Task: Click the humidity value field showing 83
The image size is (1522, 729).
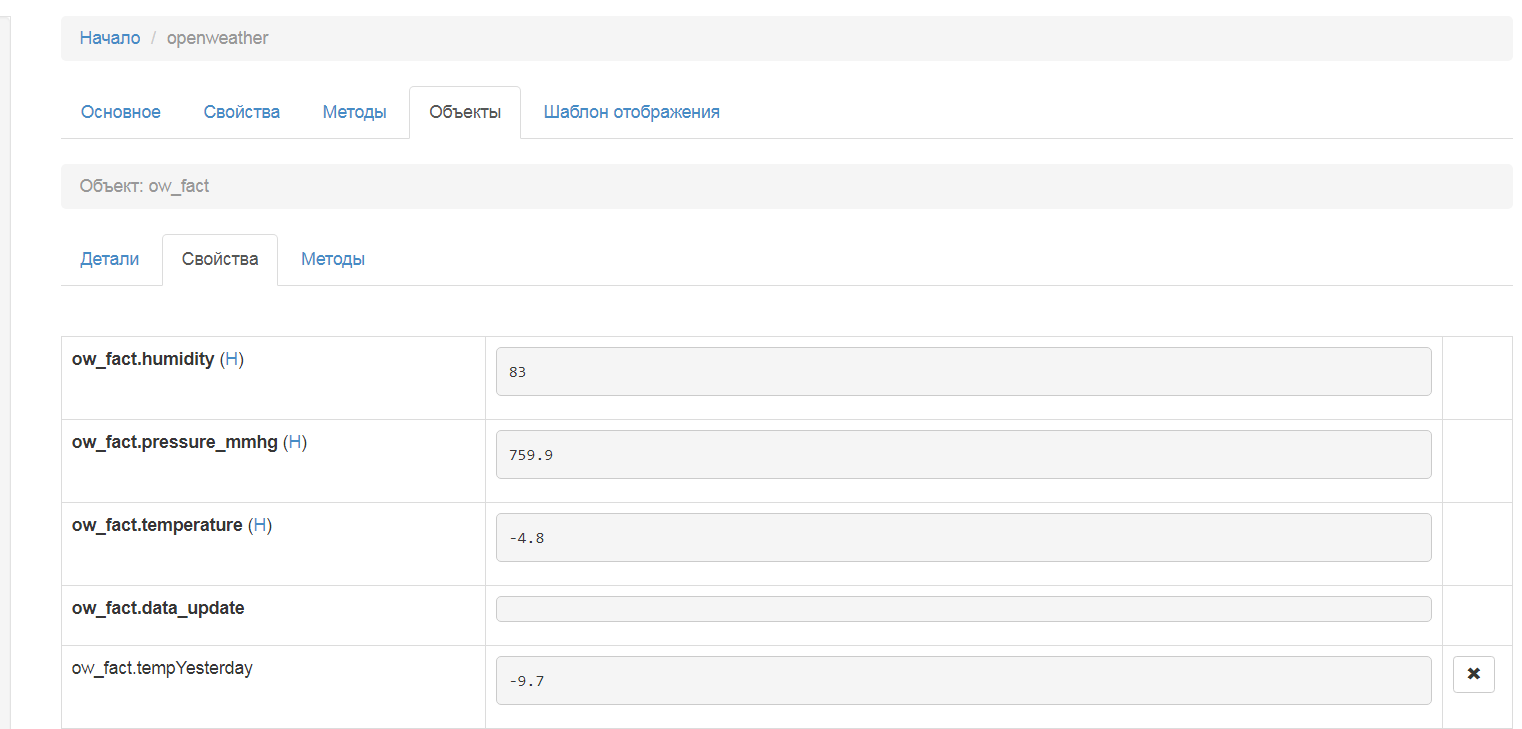Action: point(963,372)
